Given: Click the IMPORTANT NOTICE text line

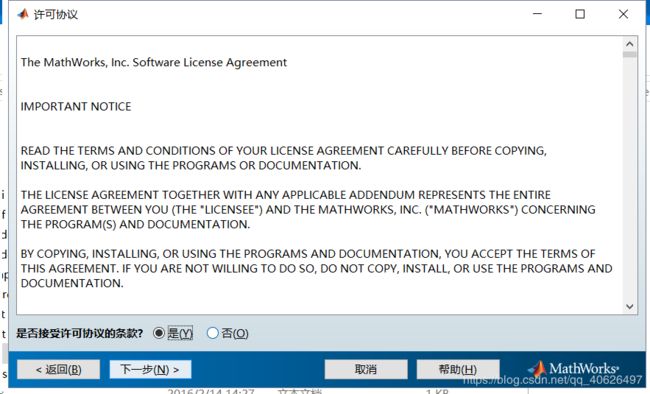Looking at the screenshot, I should click(76, 107).
